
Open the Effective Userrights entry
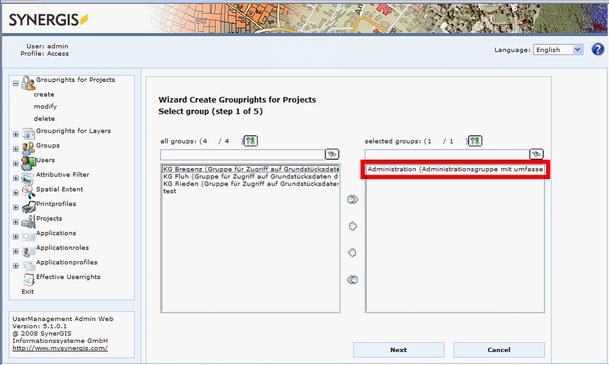68,277
